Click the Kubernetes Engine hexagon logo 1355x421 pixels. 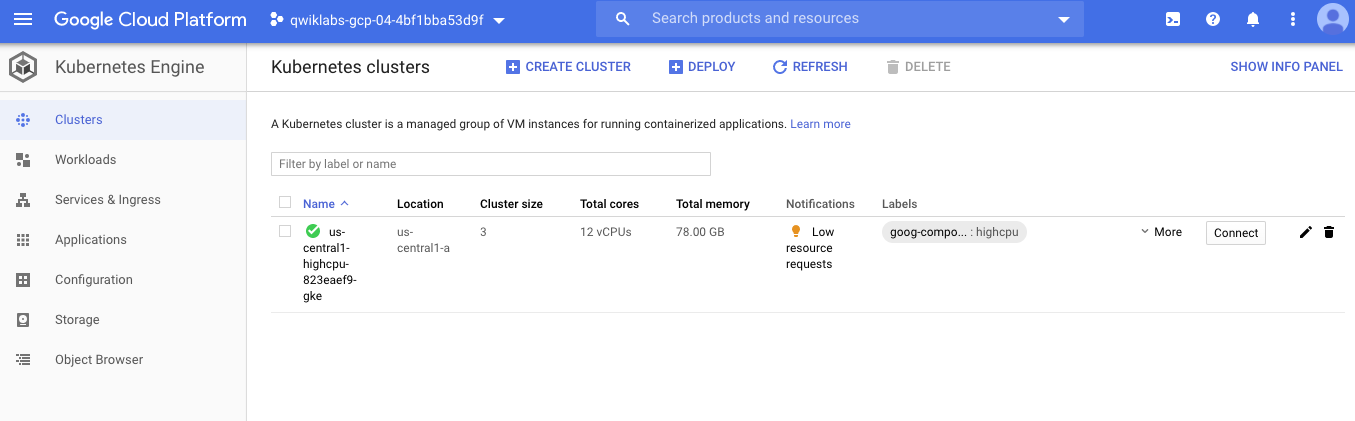tap(23, 68)
